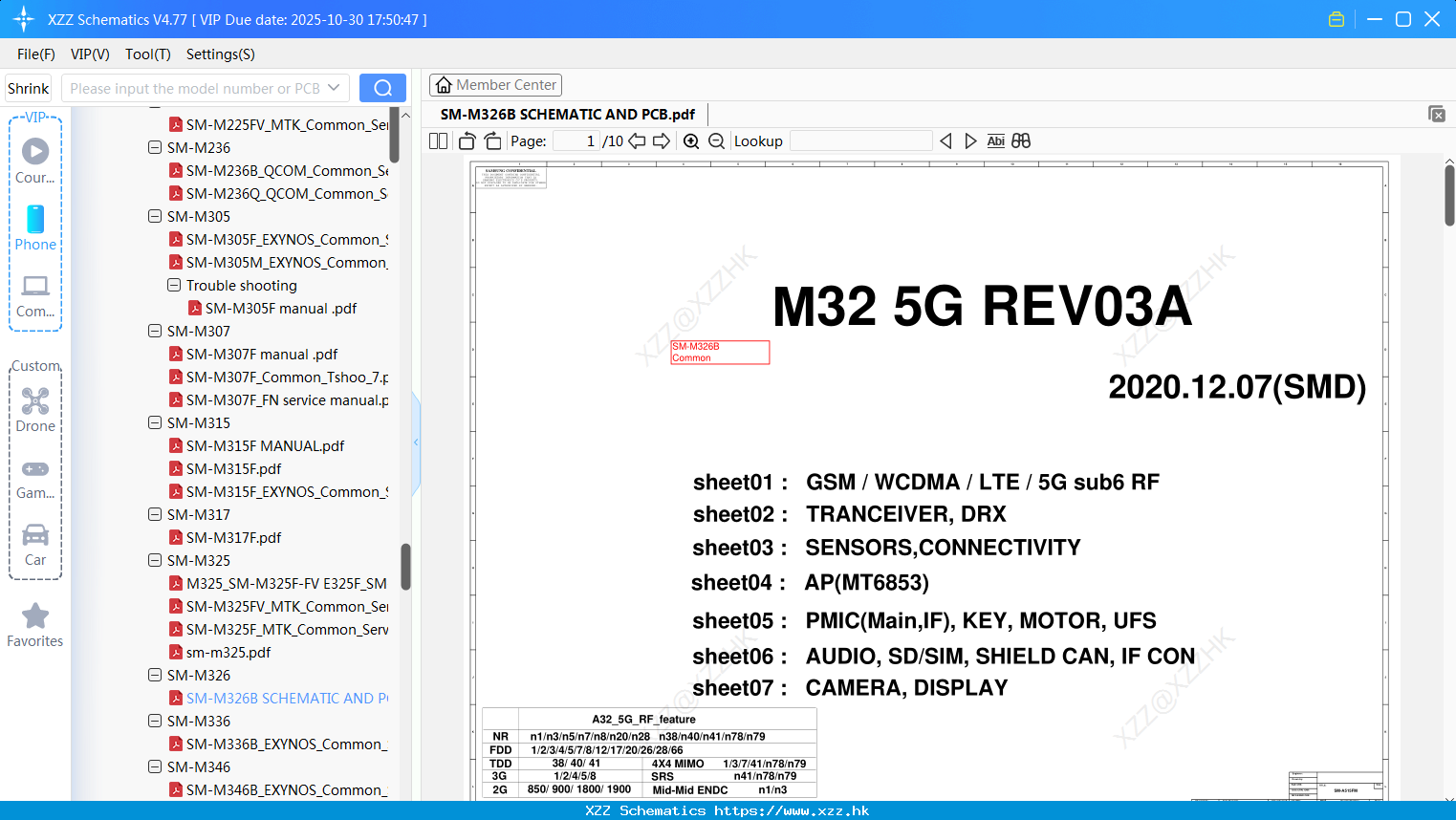Collapse the SM-M307 tree node
Viewport: 1456px width, 820px height.
coord(155,332)
